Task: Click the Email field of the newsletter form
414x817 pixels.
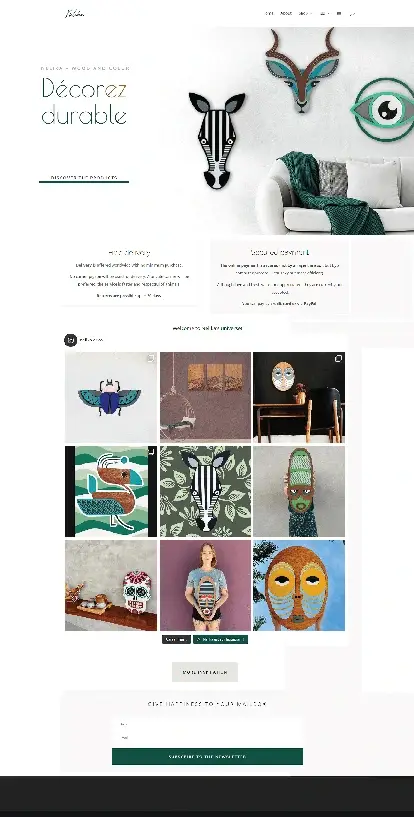Action: point(207,737)
